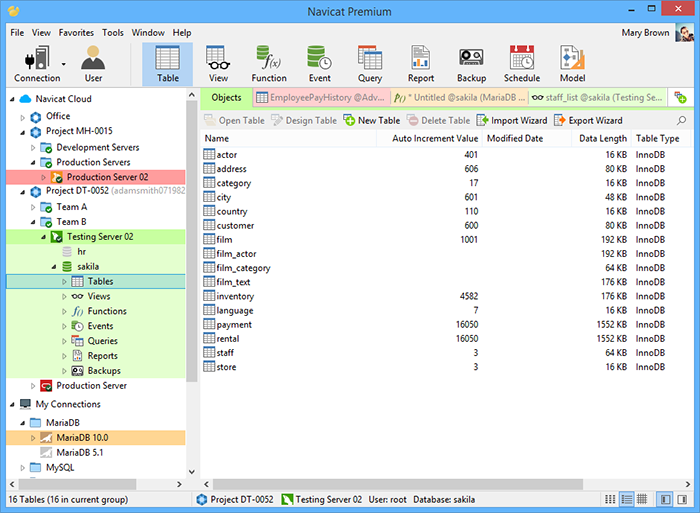The width and height of the screenshot is (700, 513).
Task: Open the Connection toolbar button
Action: click(37, 64)
